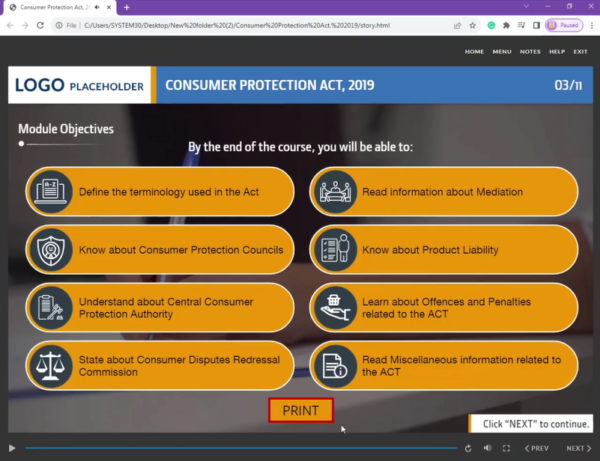This screenshot has width=600, height=461.
Task: Open the Chrome extensions puzzle icon
Action: pyautogui.click(x=508, y=25)
